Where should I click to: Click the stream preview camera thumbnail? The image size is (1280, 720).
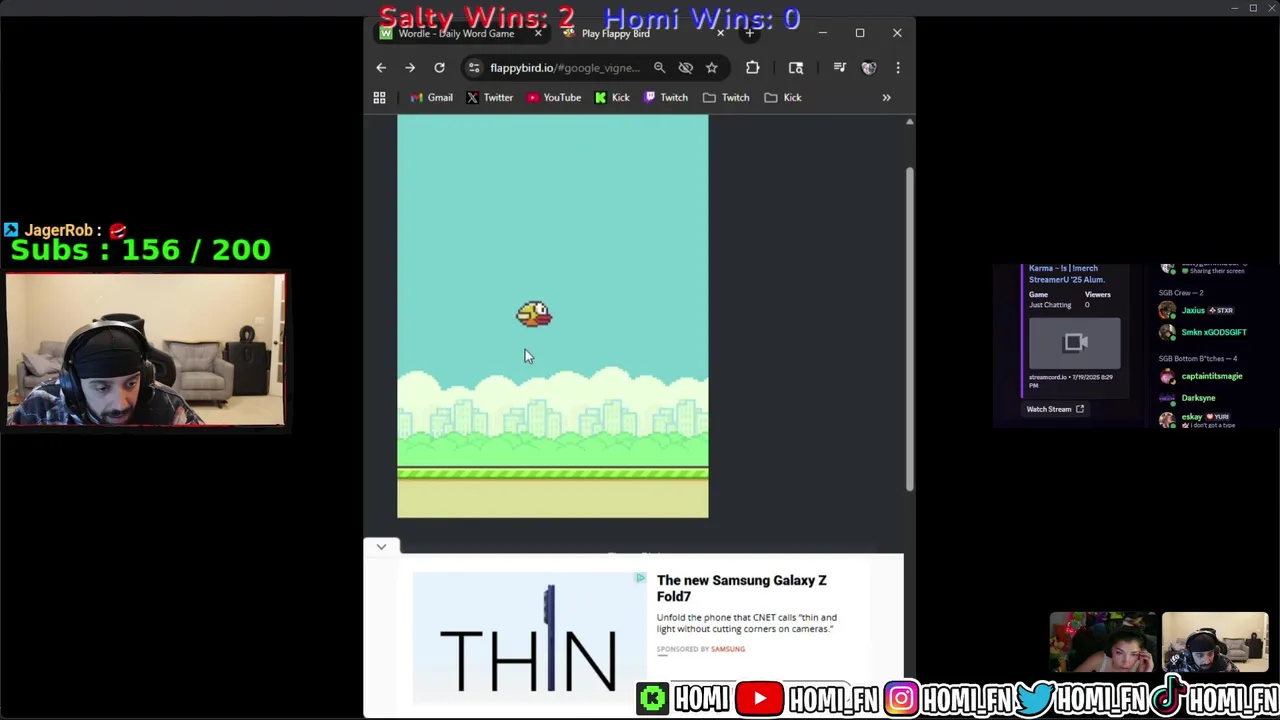1075,343
